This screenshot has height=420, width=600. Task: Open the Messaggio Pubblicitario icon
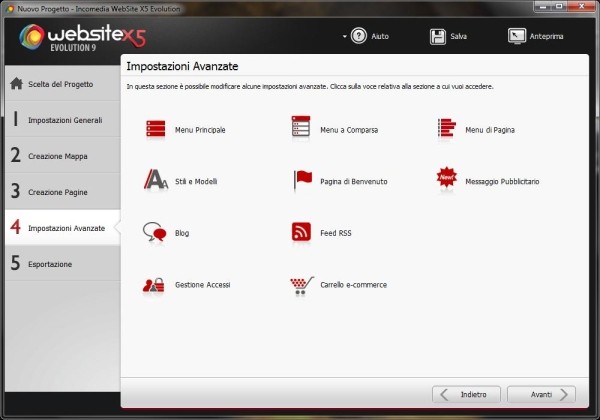point(447,181)
